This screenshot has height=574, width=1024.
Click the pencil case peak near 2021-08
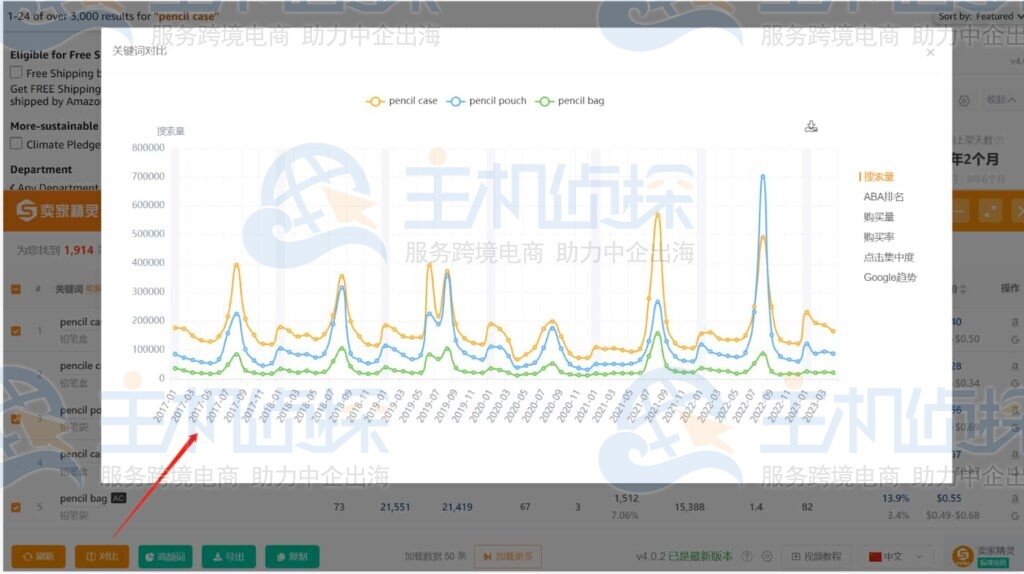[x=658, y=214]
